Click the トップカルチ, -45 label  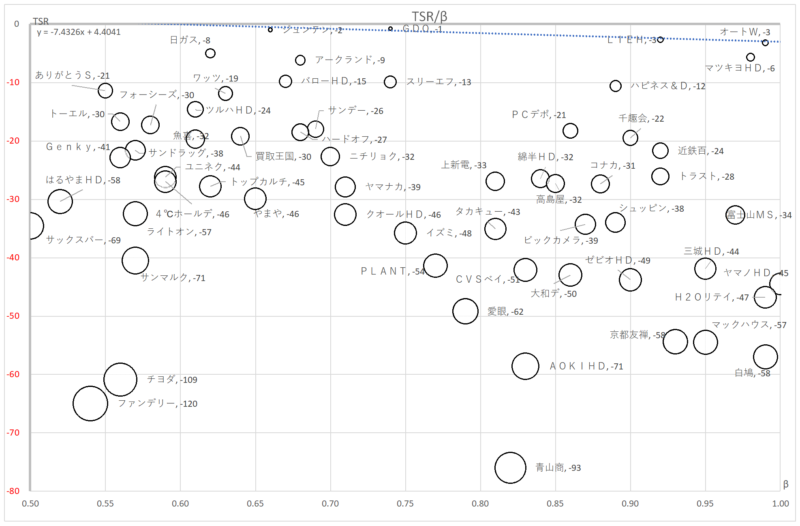267,183
